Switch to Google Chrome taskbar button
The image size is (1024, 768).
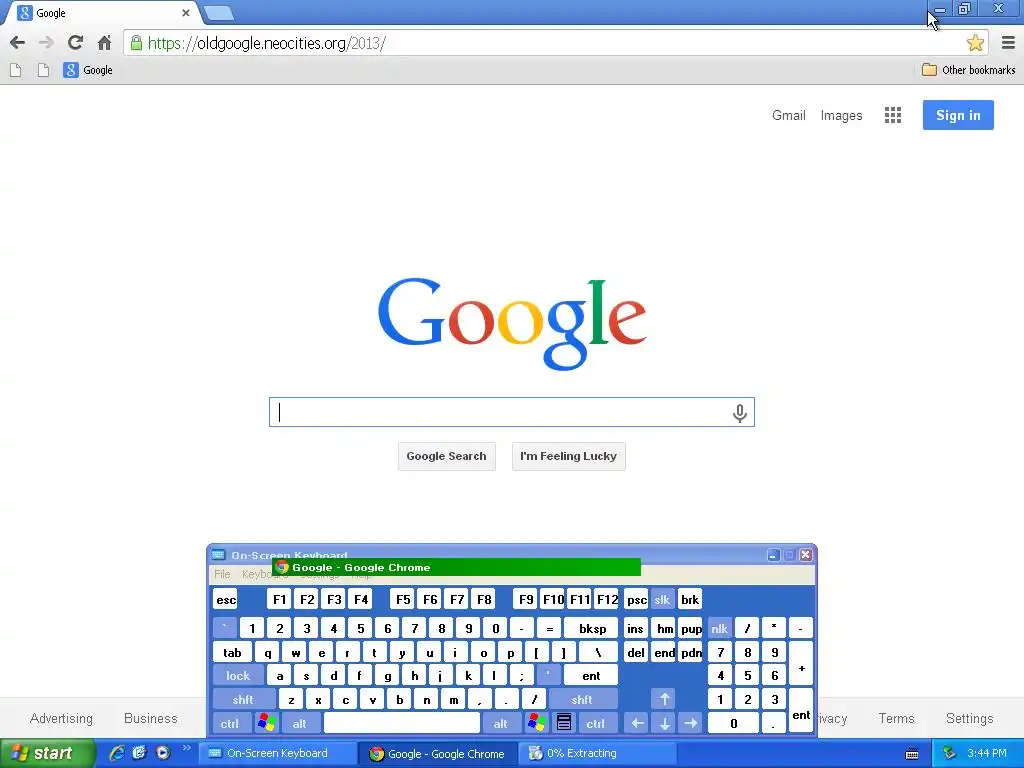437,754
